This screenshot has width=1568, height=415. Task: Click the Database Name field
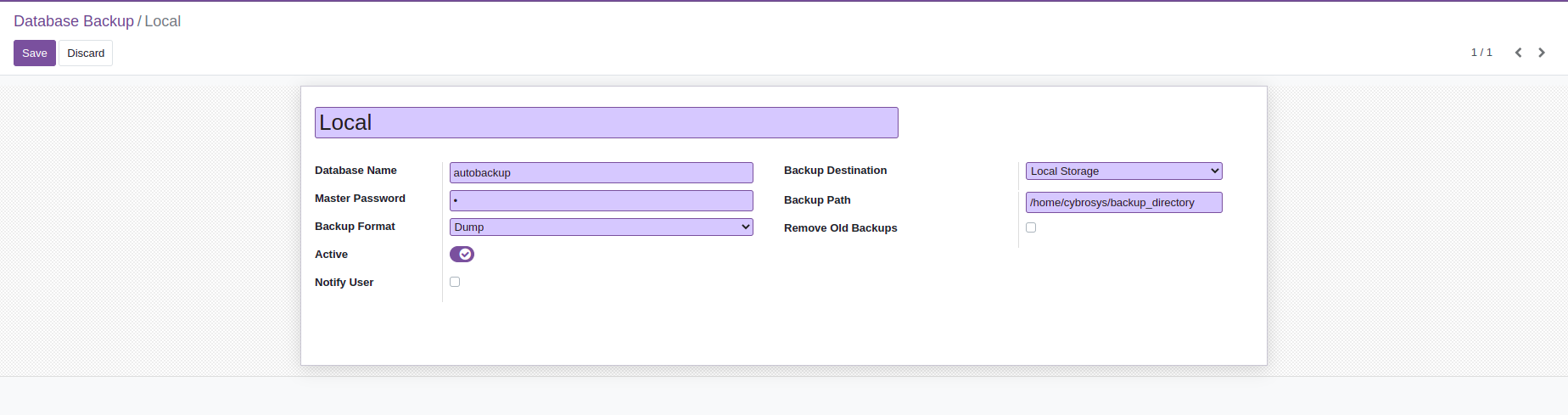coord(601,173)
